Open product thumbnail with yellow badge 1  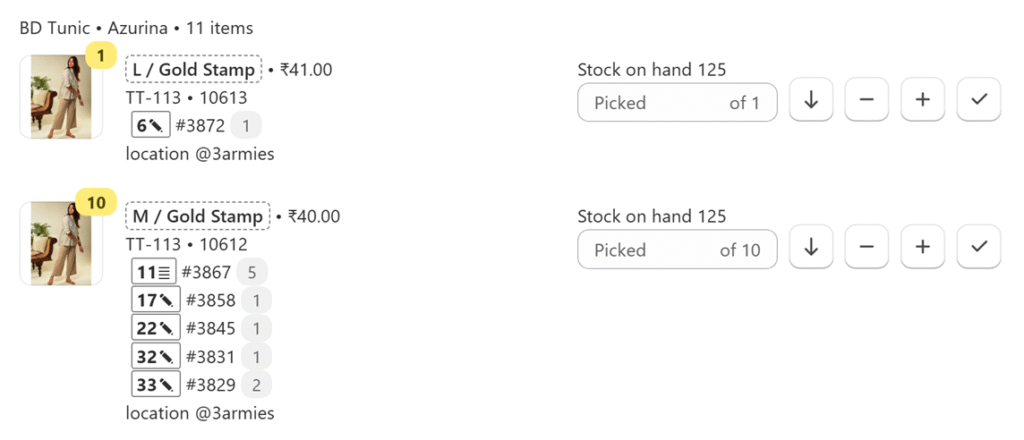[61, 96]
